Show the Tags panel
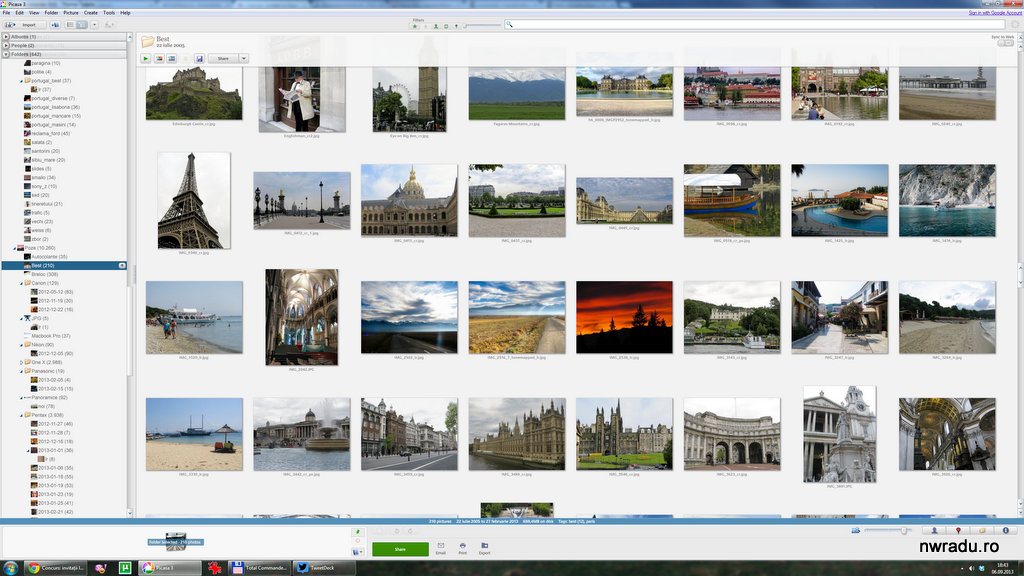1024x576 pixels. tap(982, 530)
